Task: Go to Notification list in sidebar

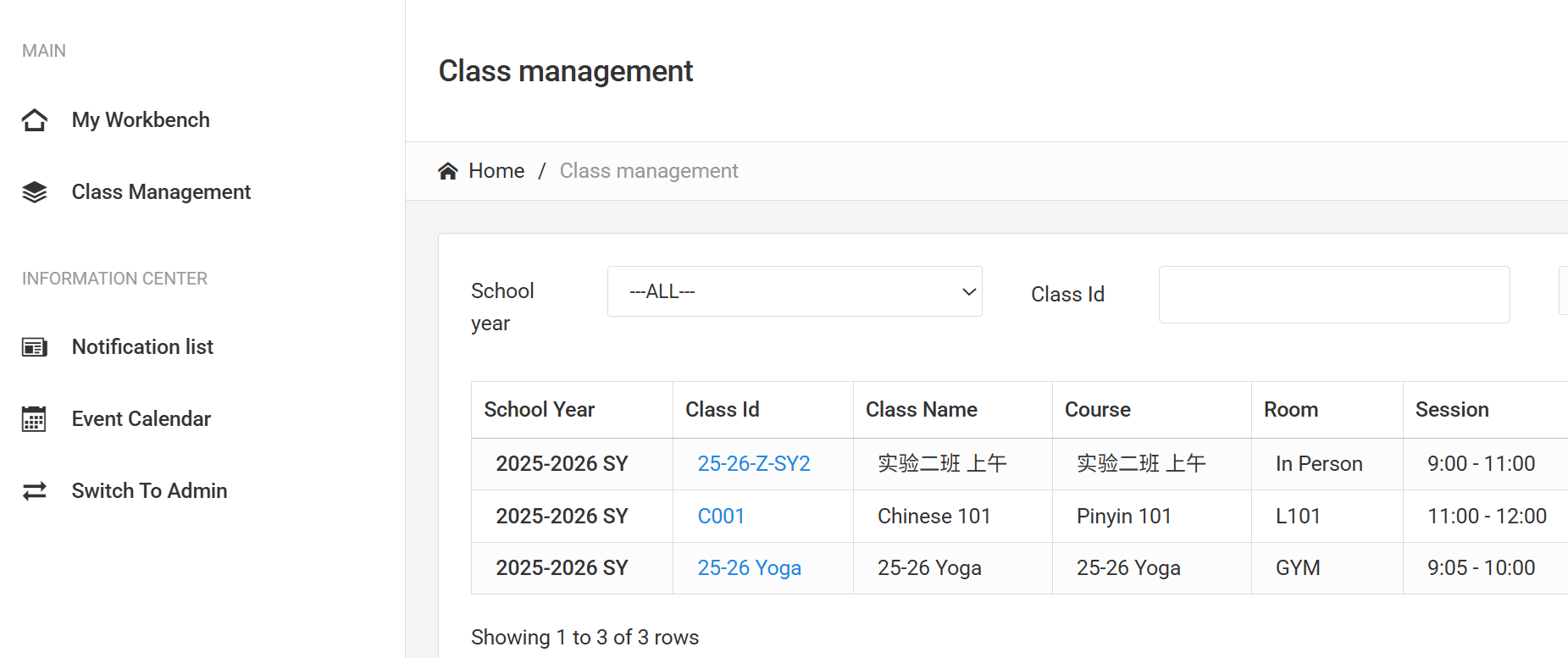Action: tap(142, 347)
